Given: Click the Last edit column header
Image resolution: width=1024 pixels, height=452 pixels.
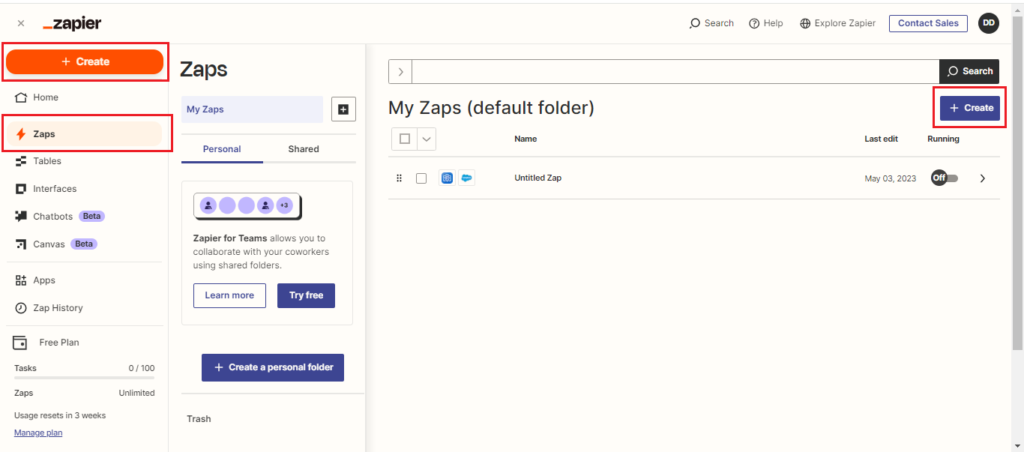Looking at the screenshot, I should [x=882, y=139].
